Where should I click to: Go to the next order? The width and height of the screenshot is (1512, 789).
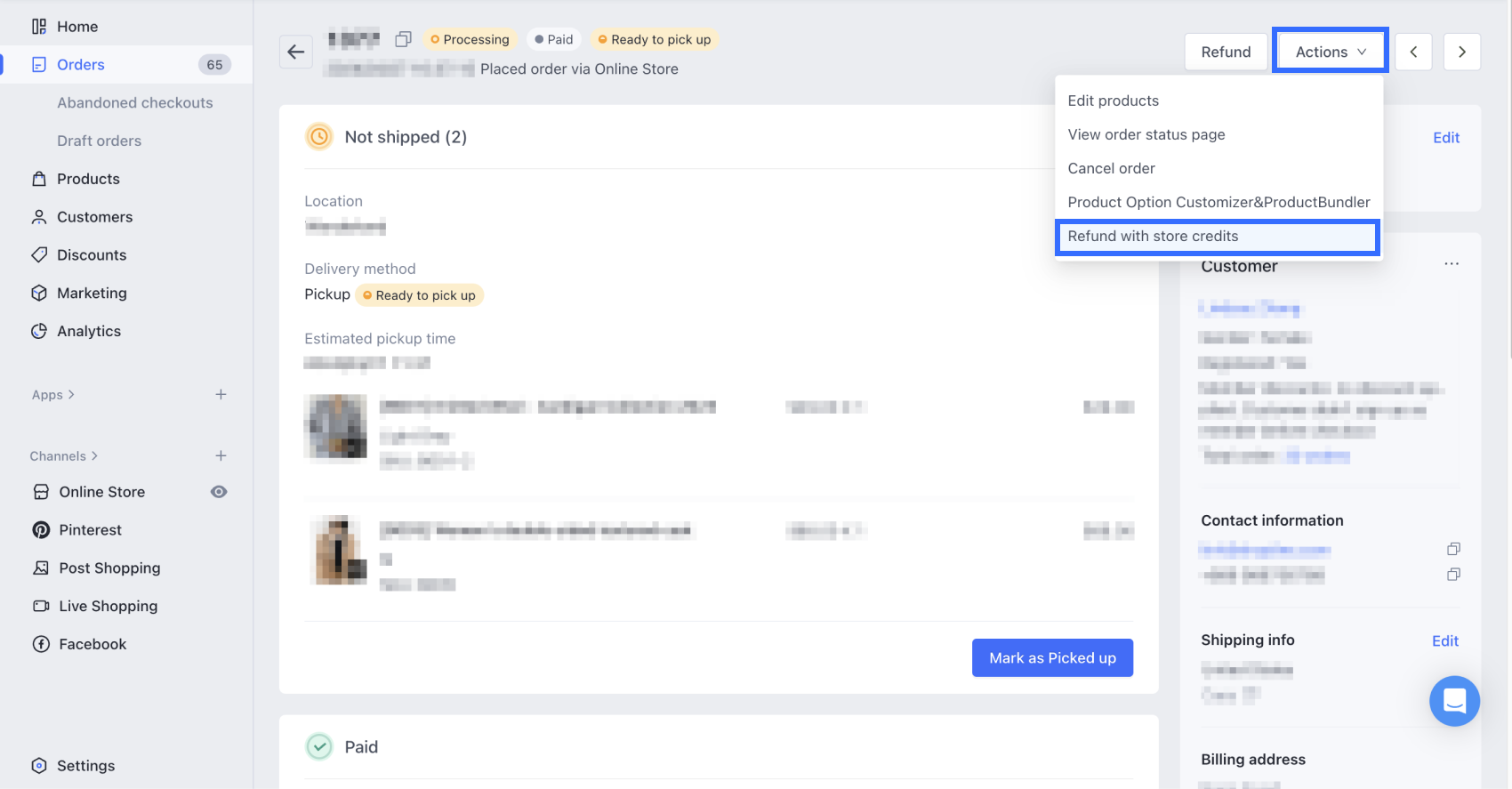(1461, 52)
